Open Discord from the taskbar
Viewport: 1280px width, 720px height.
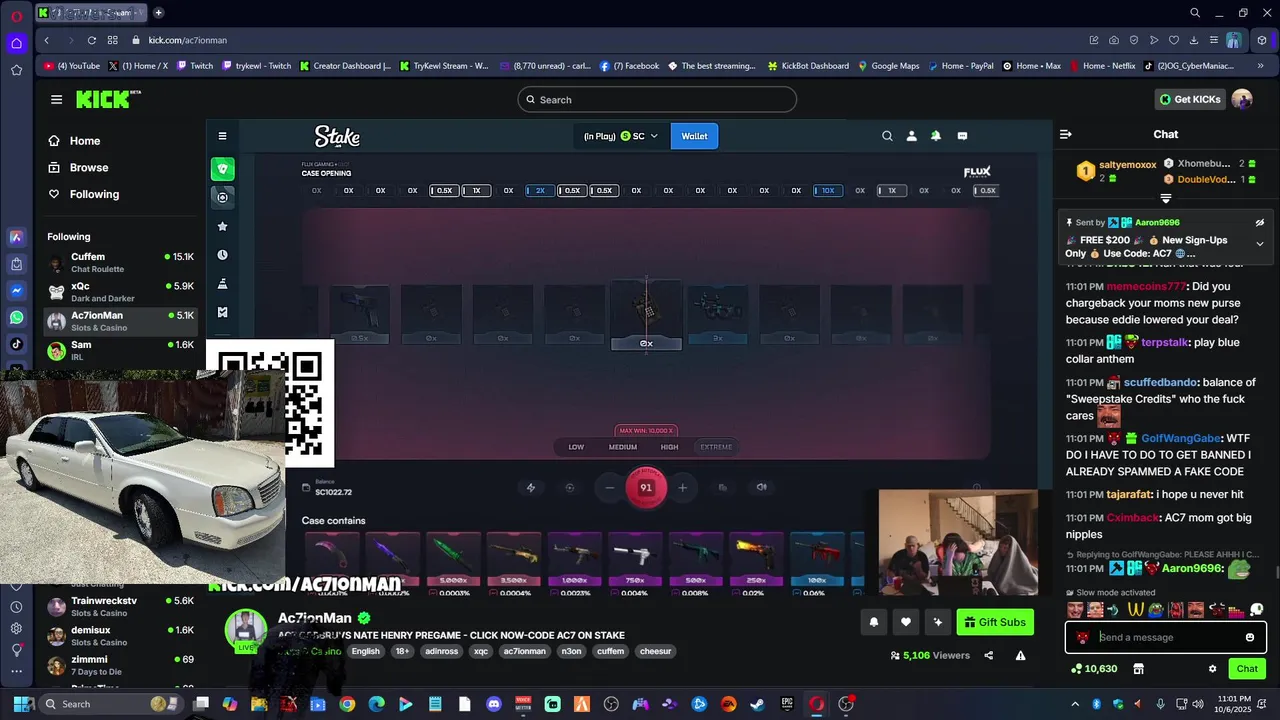494,704
